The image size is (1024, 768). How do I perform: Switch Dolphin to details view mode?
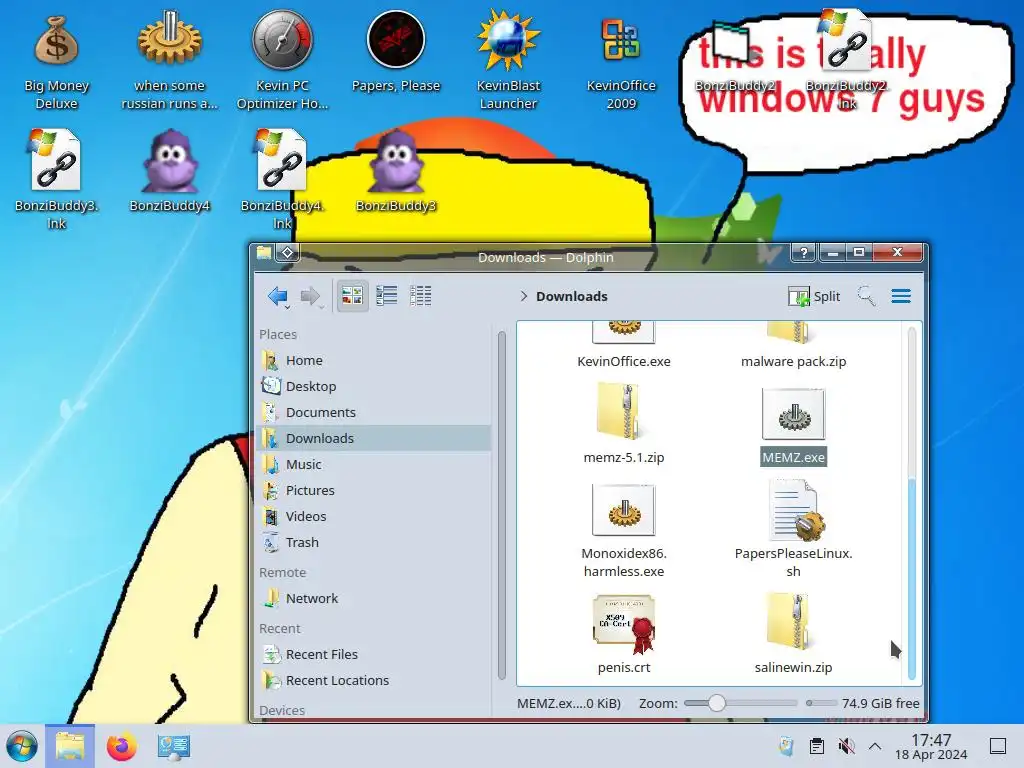point(421,296)
